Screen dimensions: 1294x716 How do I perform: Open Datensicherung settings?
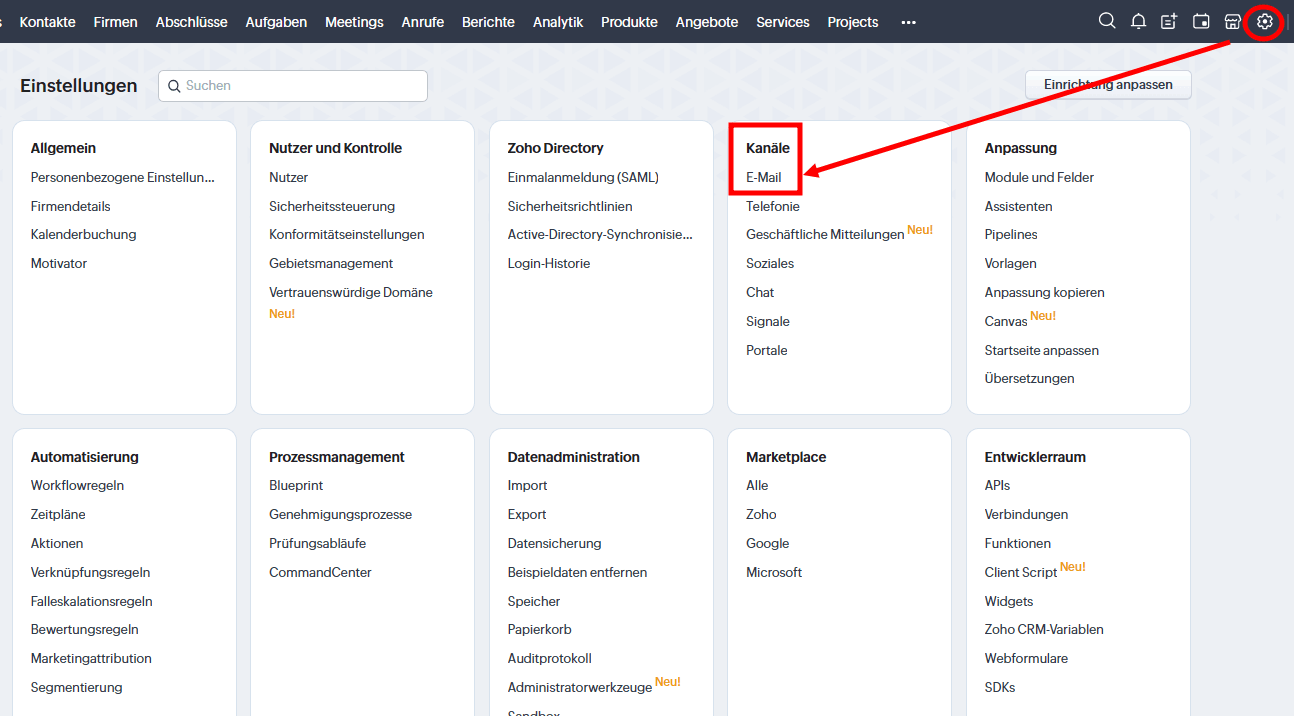pos(555,543)
